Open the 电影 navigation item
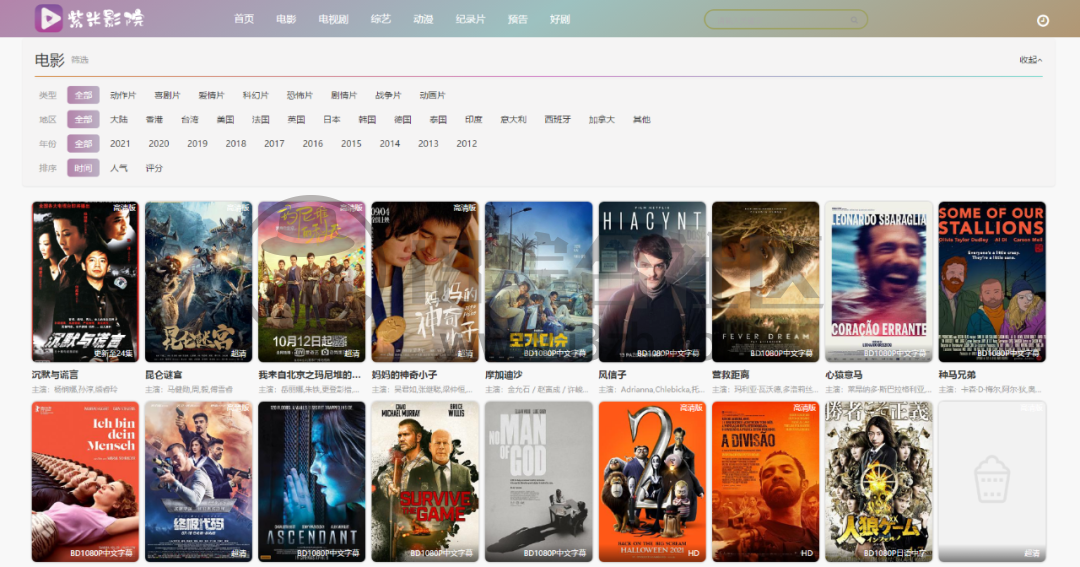 (286, 19)
